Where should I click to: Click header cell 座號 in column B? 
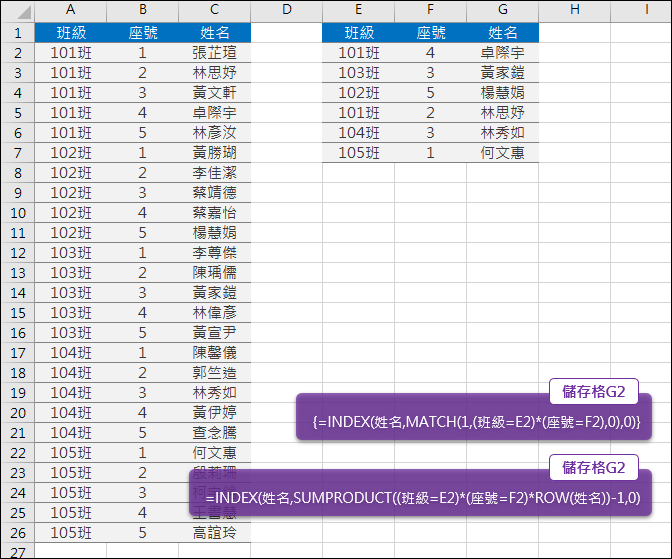pyautogui.click(x=143, y=33)
